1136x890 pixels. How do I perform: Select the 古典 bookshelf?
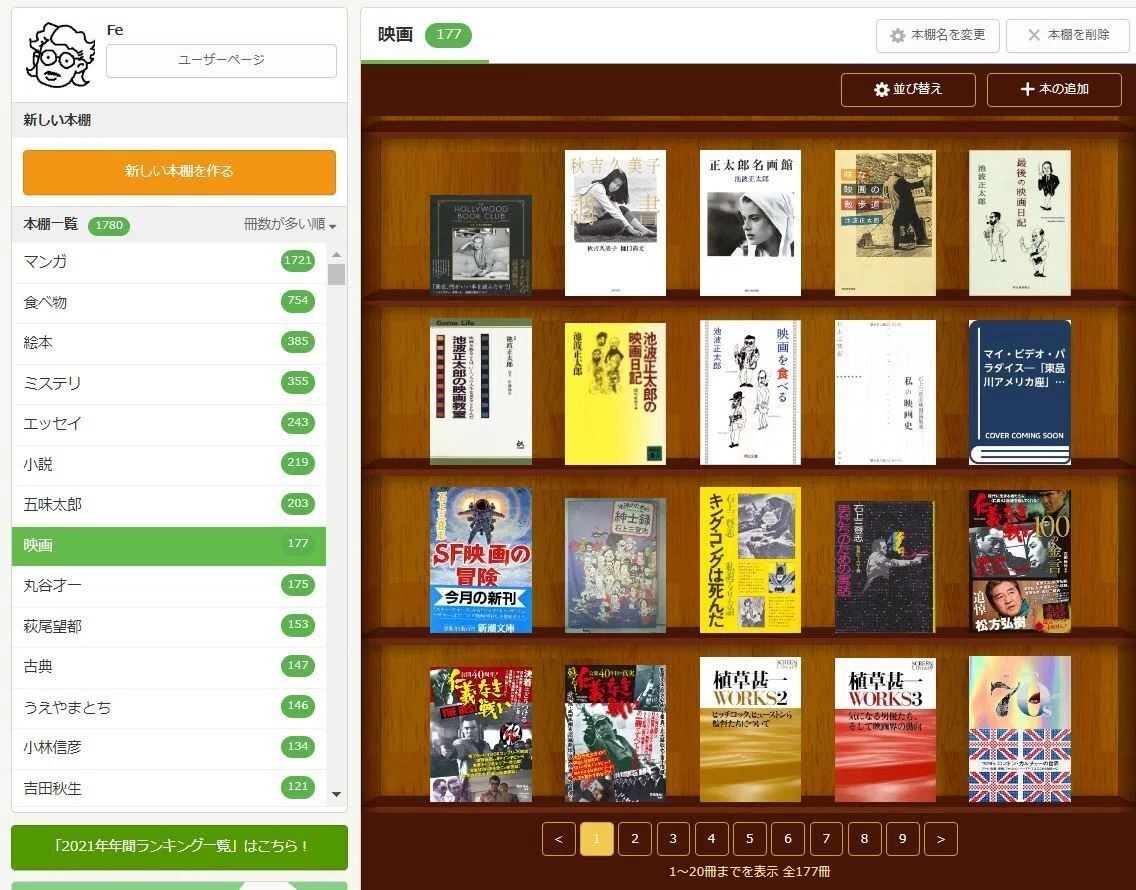tap(169, 667)
